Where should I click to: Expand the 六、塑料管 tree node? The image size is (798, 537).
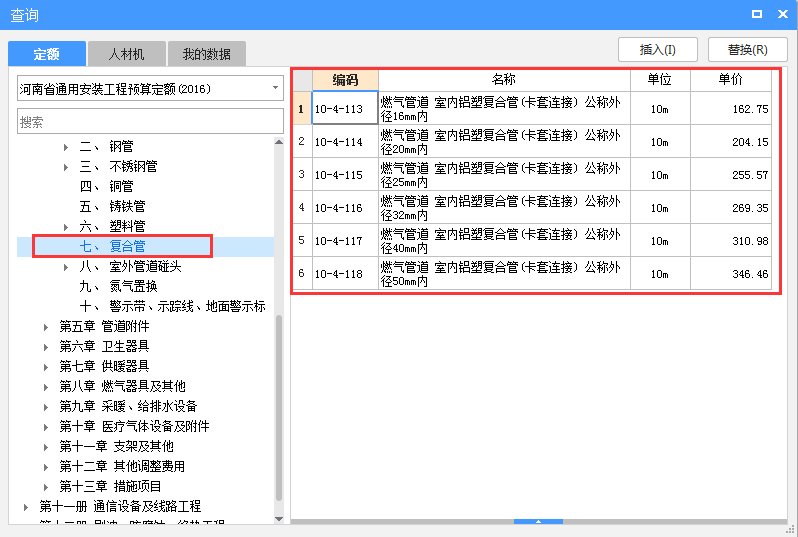66,227
